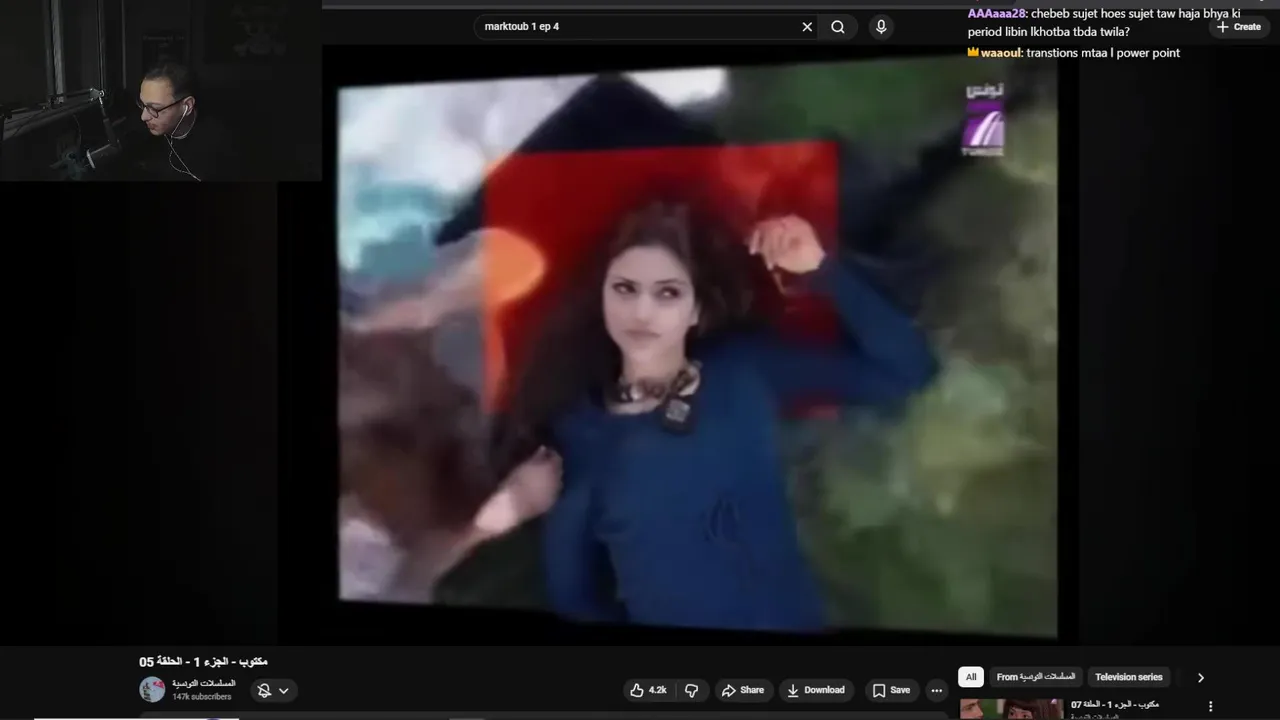This screenshot has width=1280, height=720.
Task: Click username AAAaaa28 in the chat
Action: pyautogui.click(x=996, y=14)
